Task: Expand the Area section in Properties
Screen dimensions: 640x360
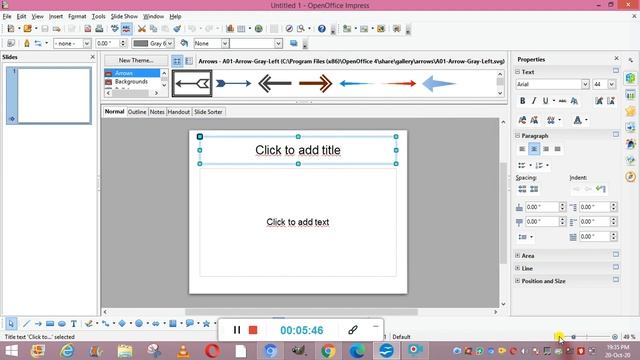Action: (x=518, y=256)
